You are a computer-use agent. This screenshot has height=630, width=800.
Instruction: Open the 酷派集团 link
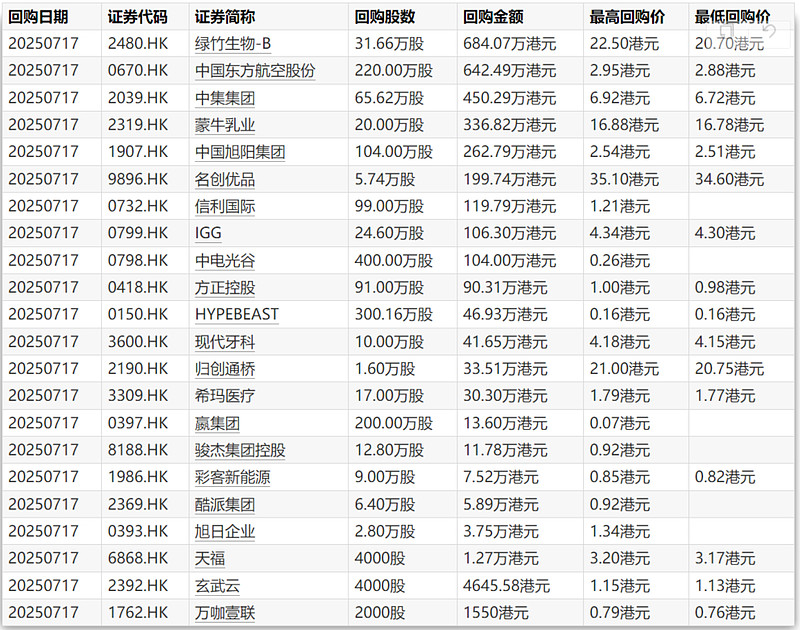click(x=225, y=505)
